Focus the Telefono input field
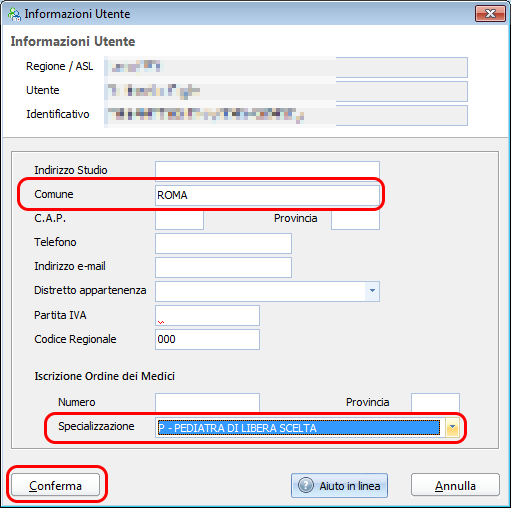Screen dimensions: 511x508 [x=223, y=243]
